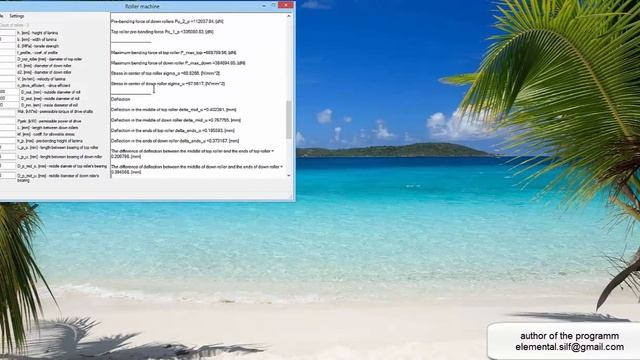Click 'Deflection in the ends of down roller' line

click(x=175, y=141)
